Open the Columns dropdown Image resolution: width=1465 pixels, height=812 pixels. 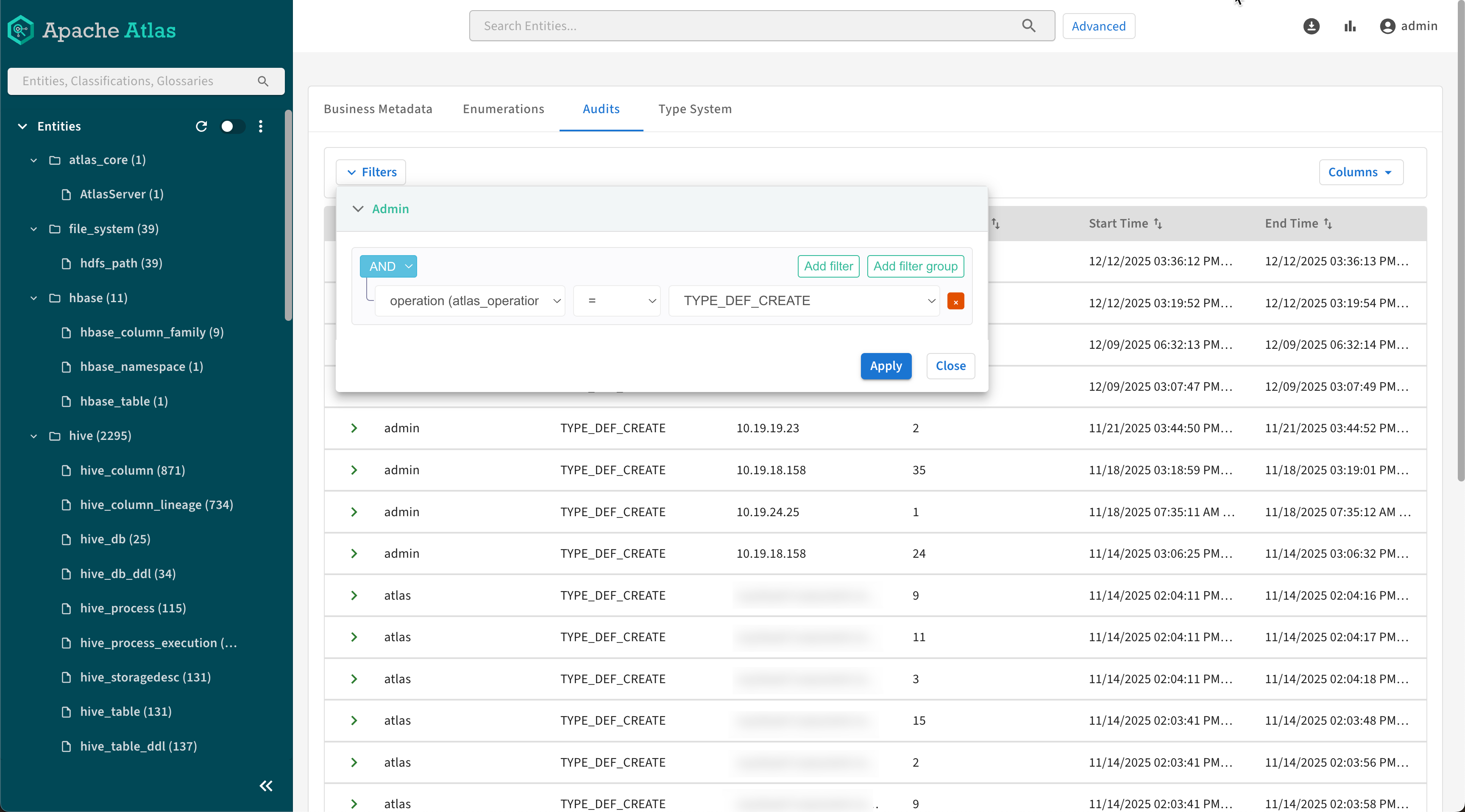click(1360, 172)
